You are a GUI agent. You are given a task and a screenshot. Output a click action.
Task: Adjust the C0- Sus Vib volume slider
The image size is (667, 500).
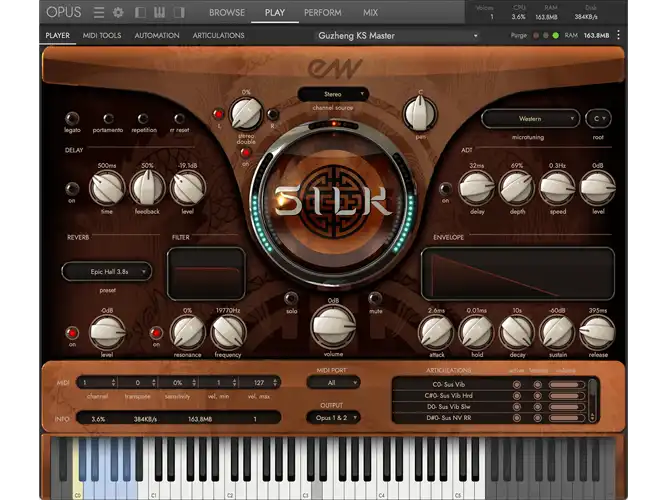coord(566,385)
